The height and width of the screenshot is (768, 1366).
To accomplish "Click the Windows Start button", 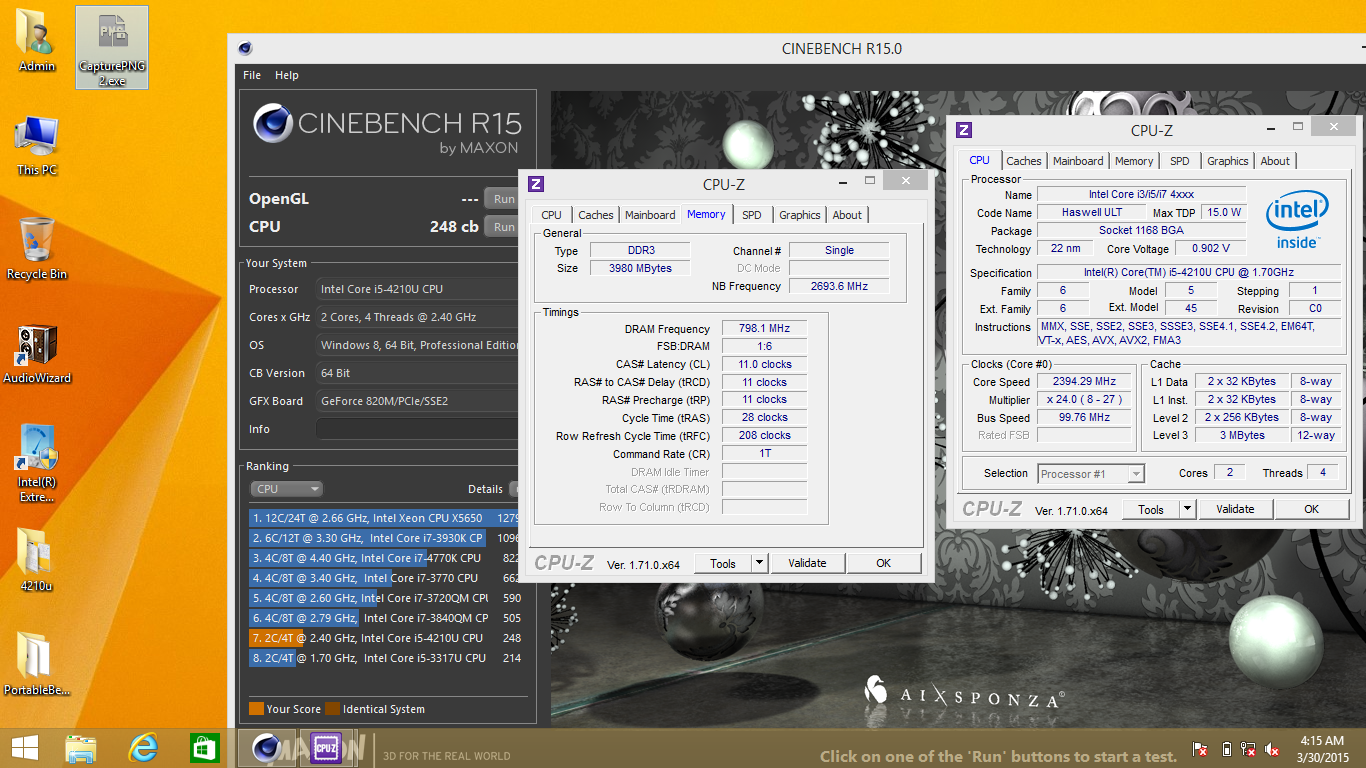I will pos(24,748).
